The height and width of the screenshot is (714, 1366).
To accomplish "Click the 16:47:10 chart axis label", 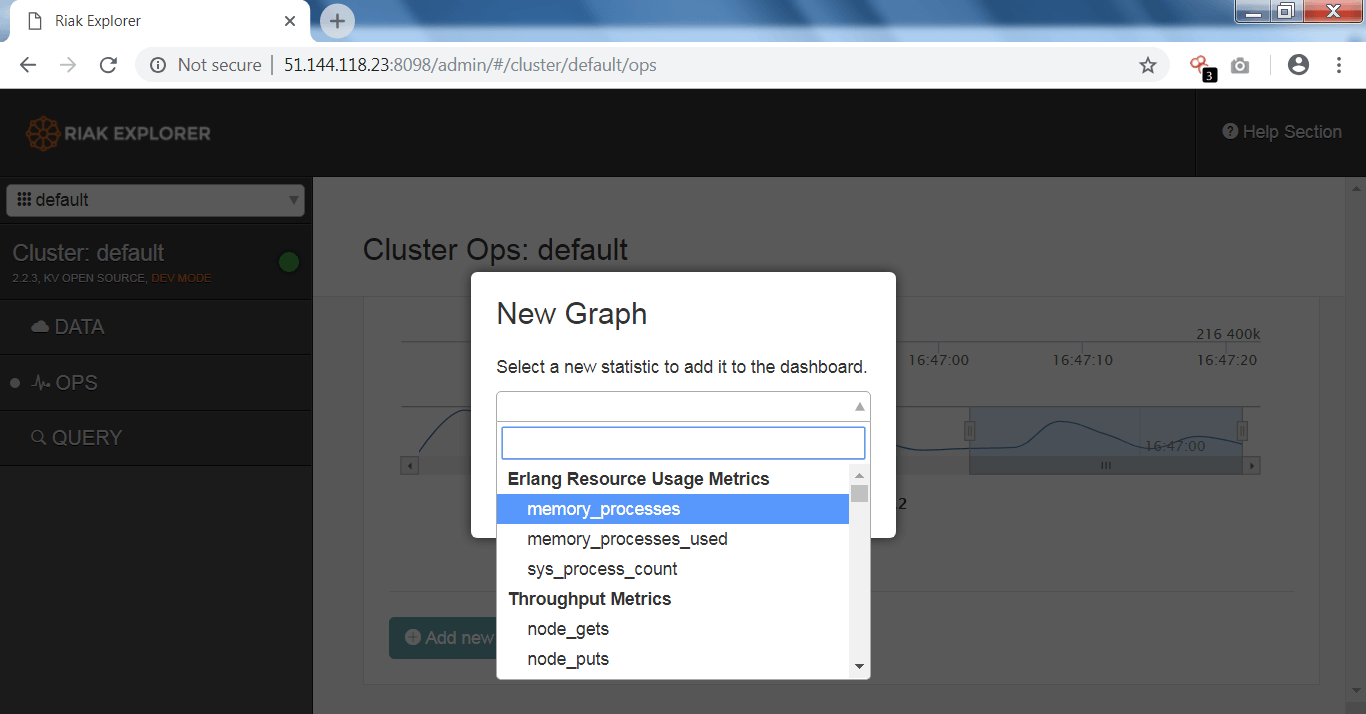I will click(x=1082, y=360).
